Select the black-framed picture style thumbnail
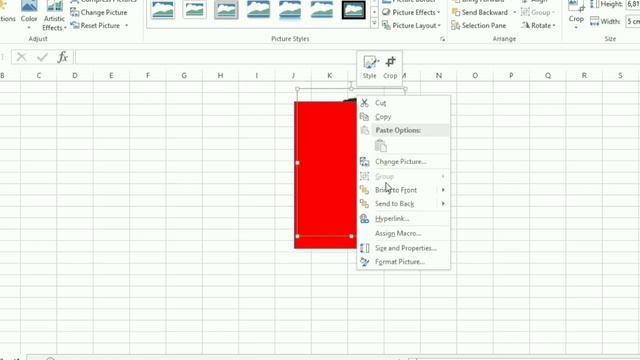 point(353,9)
